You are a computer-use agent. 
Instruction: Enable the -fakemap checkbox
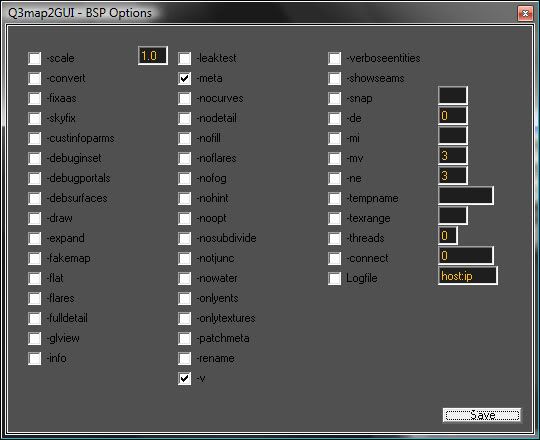click(34, 258)
